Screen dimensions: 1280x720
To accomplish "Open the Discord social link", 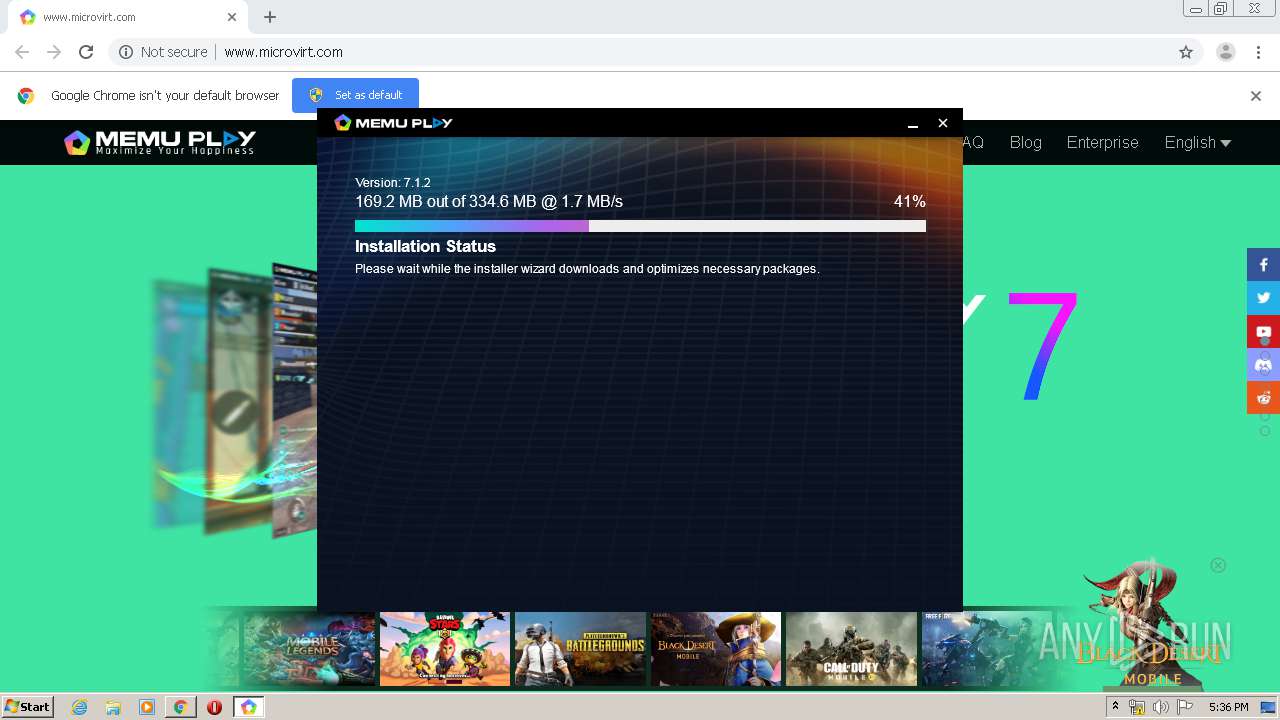I will tap(1263, 364).
